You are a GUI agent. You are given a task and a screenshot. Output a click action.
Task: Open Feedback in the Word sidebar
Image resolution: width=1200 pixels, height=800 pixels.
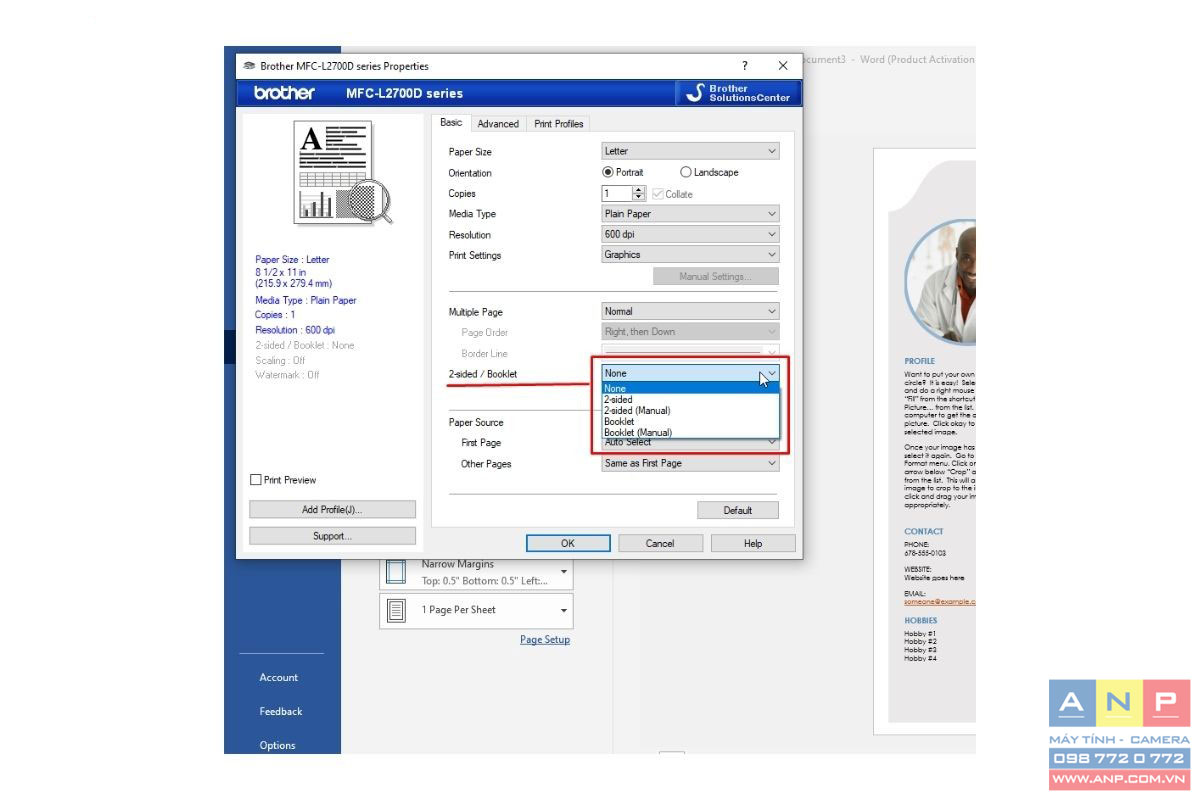(x=281, y=711)
